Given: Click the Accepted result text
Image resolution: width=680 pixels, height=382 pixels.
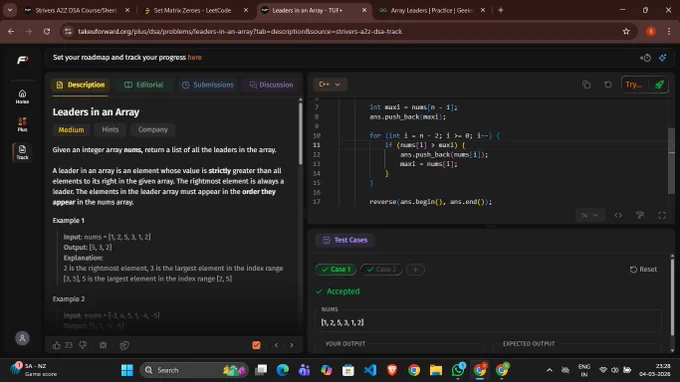Looking at the screenshot, I should (343, 291).
